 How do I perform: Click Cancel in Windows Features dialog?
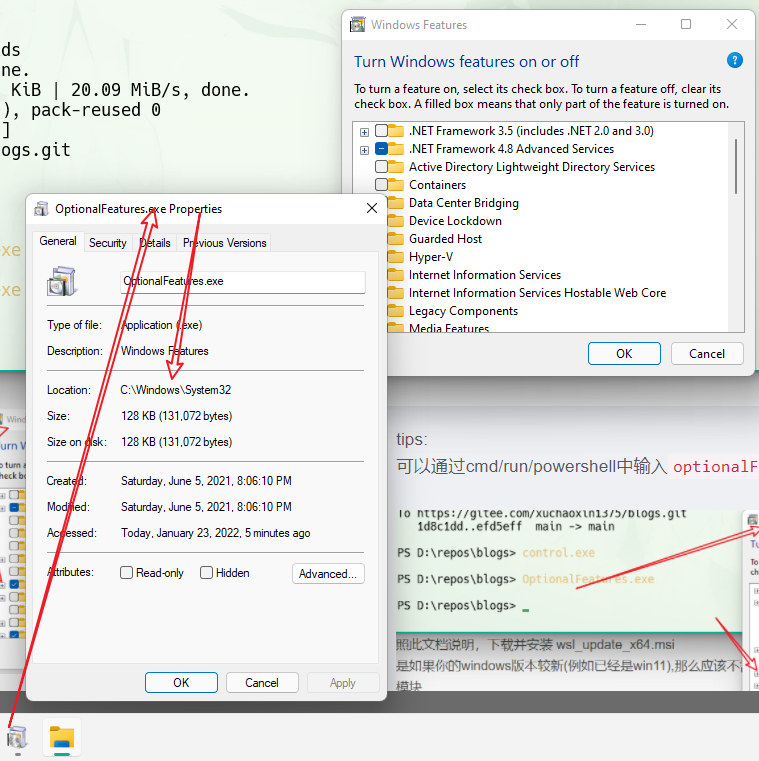(x=707, y=353)
